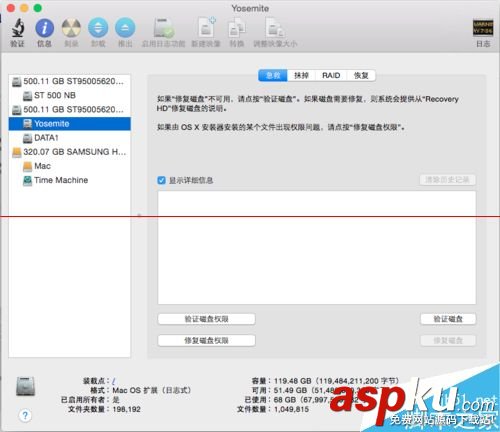The image size is (500, 432).
Task: Select the Time Machine volume
Action: [69, 180]
